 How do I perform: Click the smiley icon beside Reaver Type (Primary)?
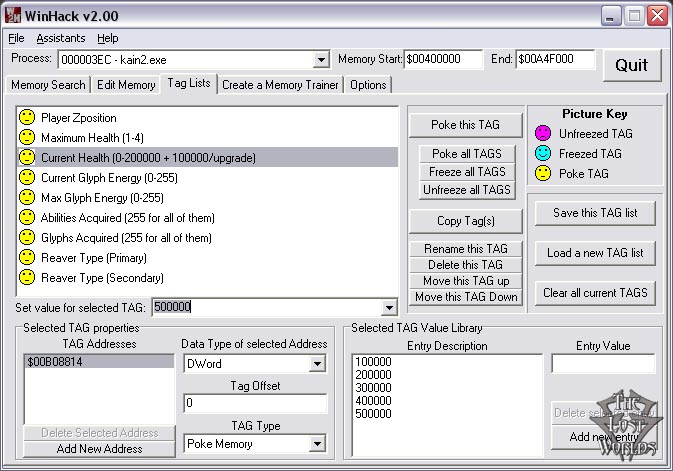(27, 258)
